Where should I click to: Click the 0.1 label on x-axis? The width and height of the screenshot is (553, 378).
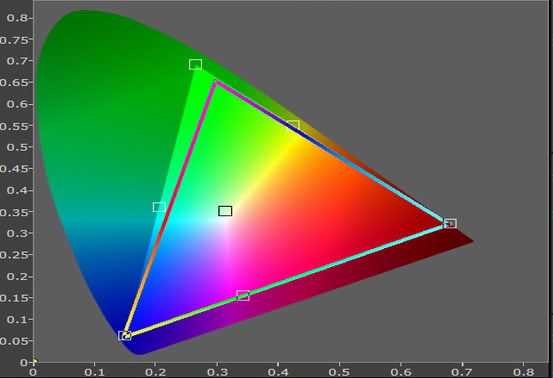pos(95,372)
